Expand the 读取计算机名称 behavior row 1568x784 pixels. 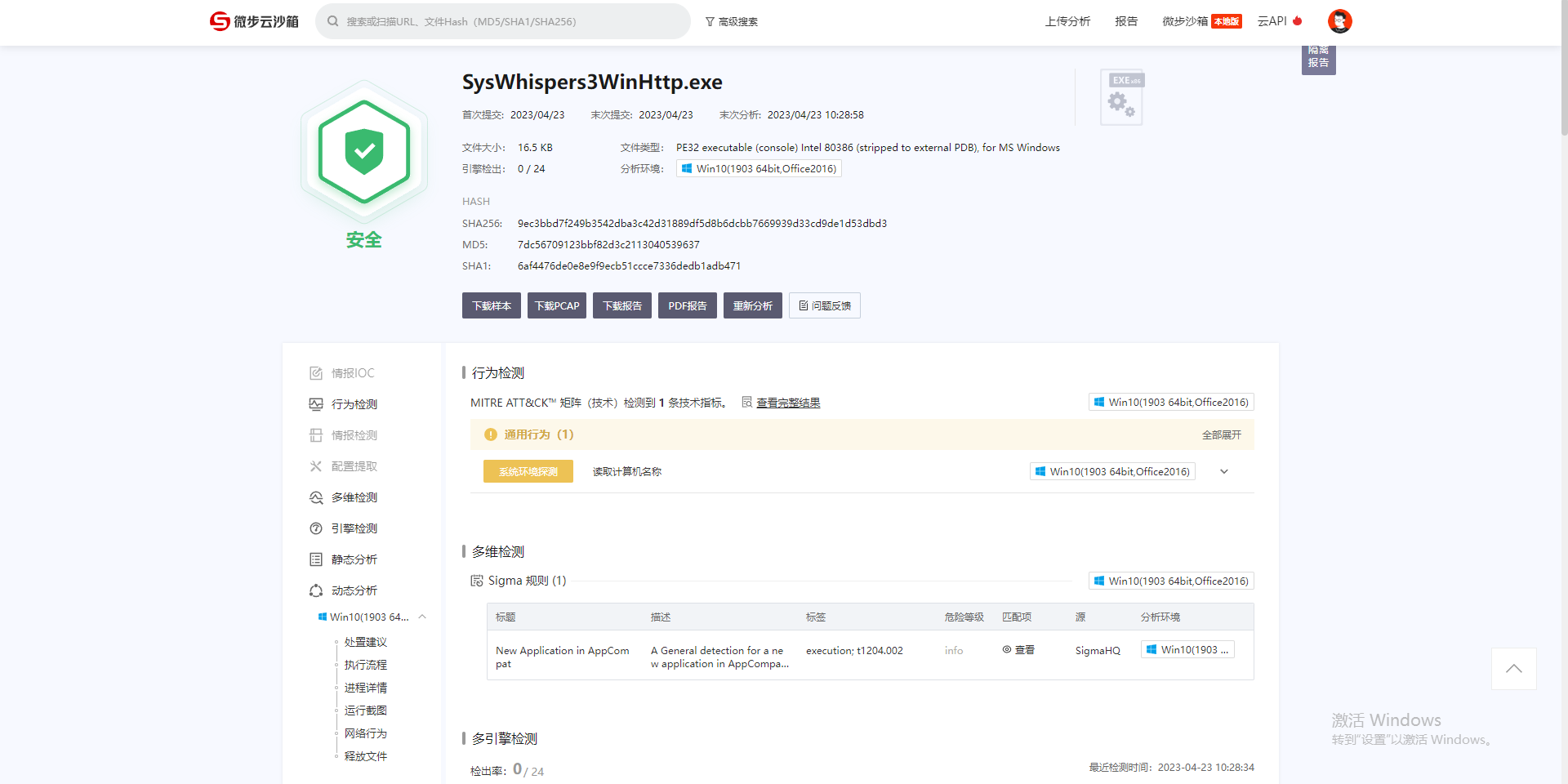click(x=1223, y=471)
